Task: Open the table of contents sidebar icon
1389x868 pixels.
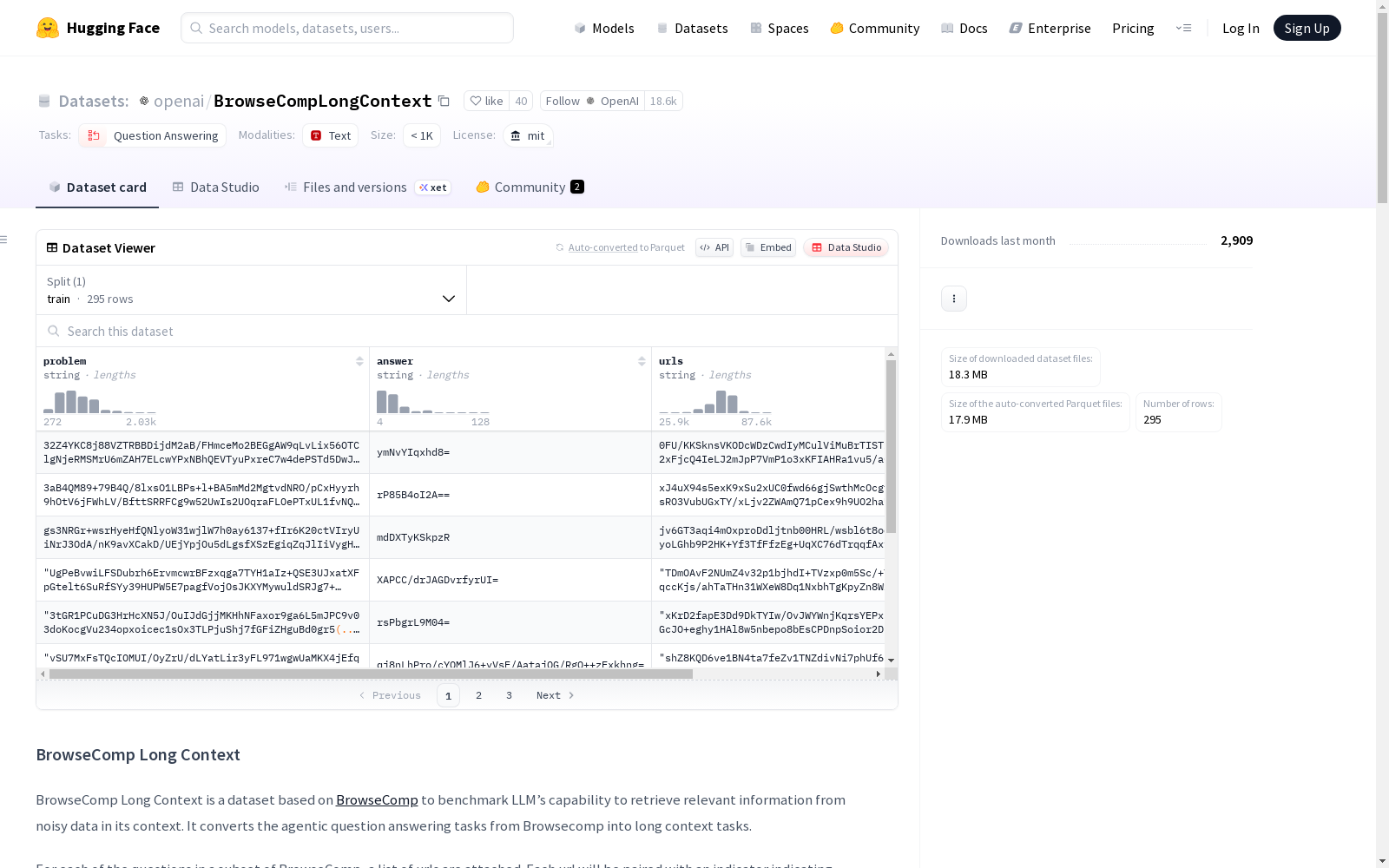Action: click(4, 240)
